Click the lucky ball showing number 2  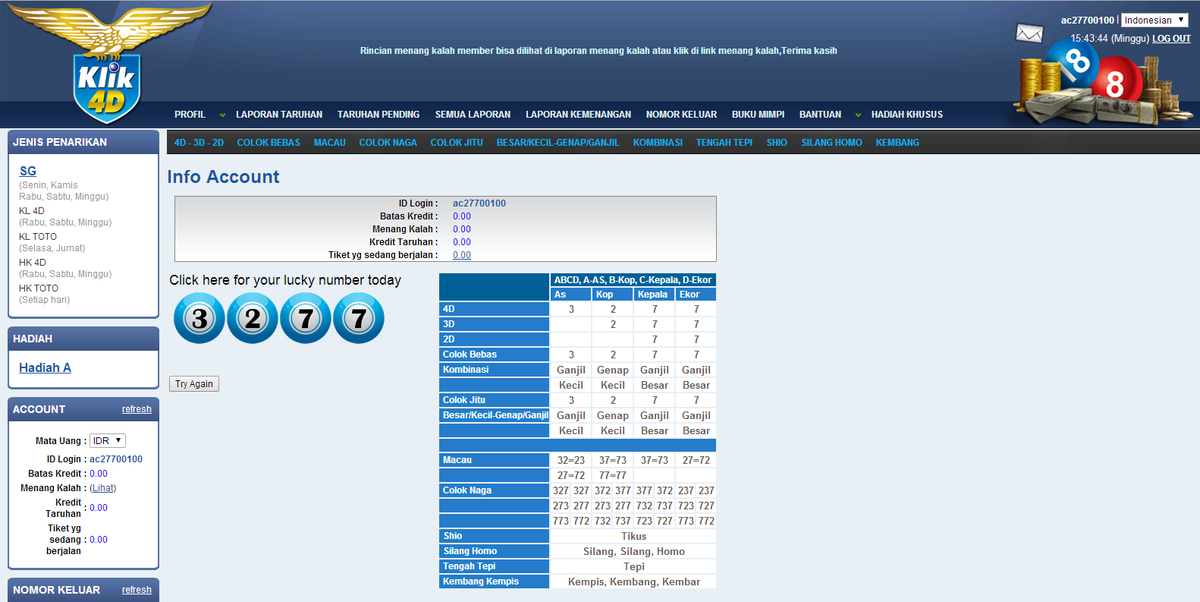(252, 319)
